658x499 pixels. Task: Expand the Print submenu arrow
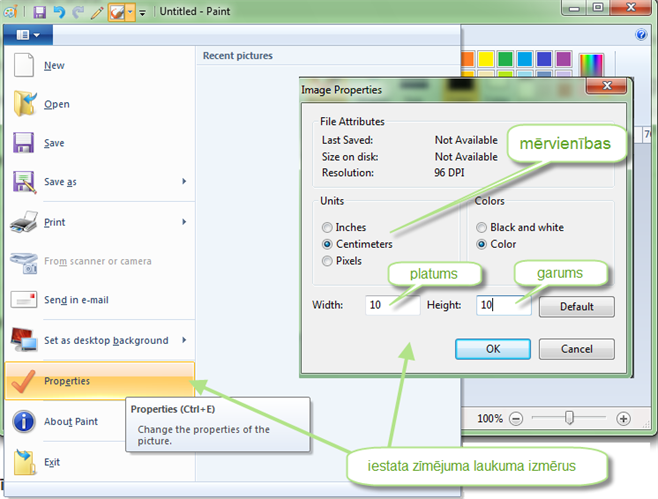(184, 221)
